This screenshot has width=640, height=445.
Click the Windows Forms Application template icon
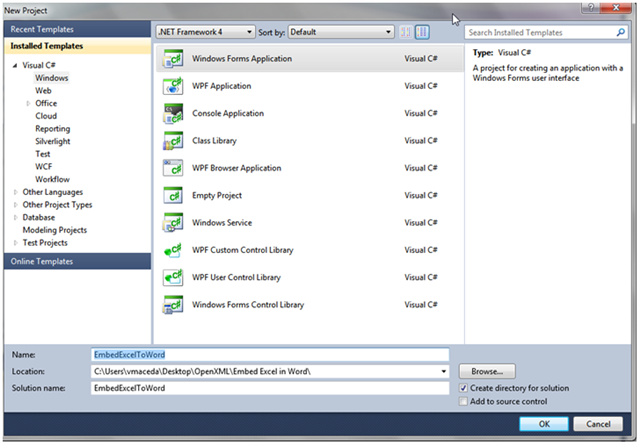(173, 58)
